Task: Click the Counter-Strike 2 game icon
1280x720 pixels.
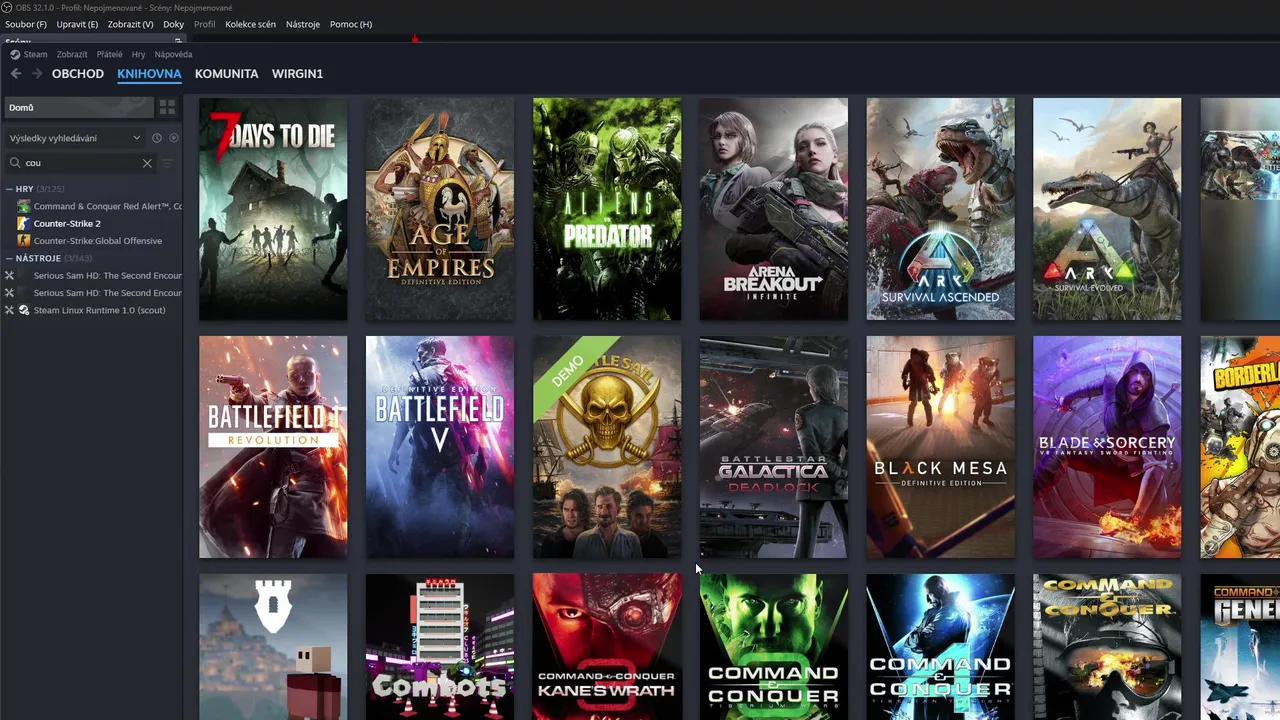Action: pyautogui.click(x=24, y=223)
